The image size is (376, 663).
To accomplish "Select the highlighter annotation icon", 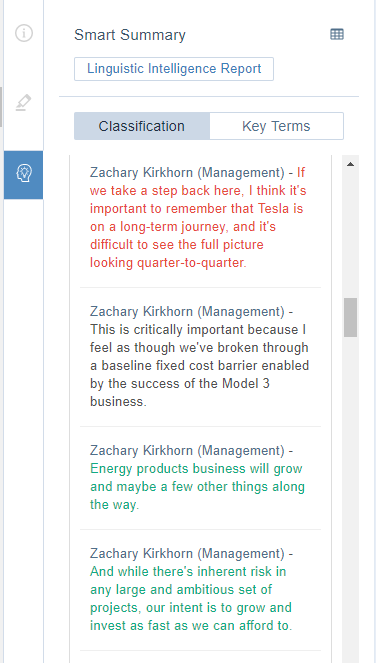I will [24, 103].
